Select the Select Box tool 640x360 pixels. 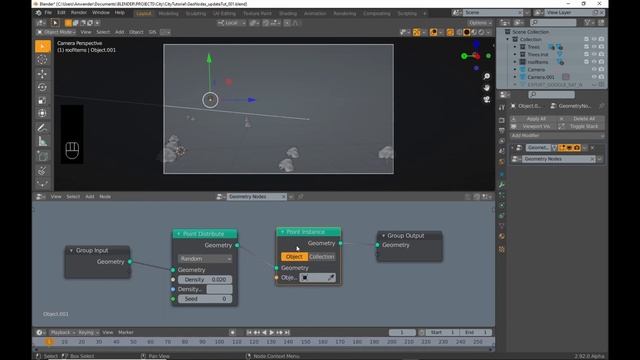coord(42,46)
